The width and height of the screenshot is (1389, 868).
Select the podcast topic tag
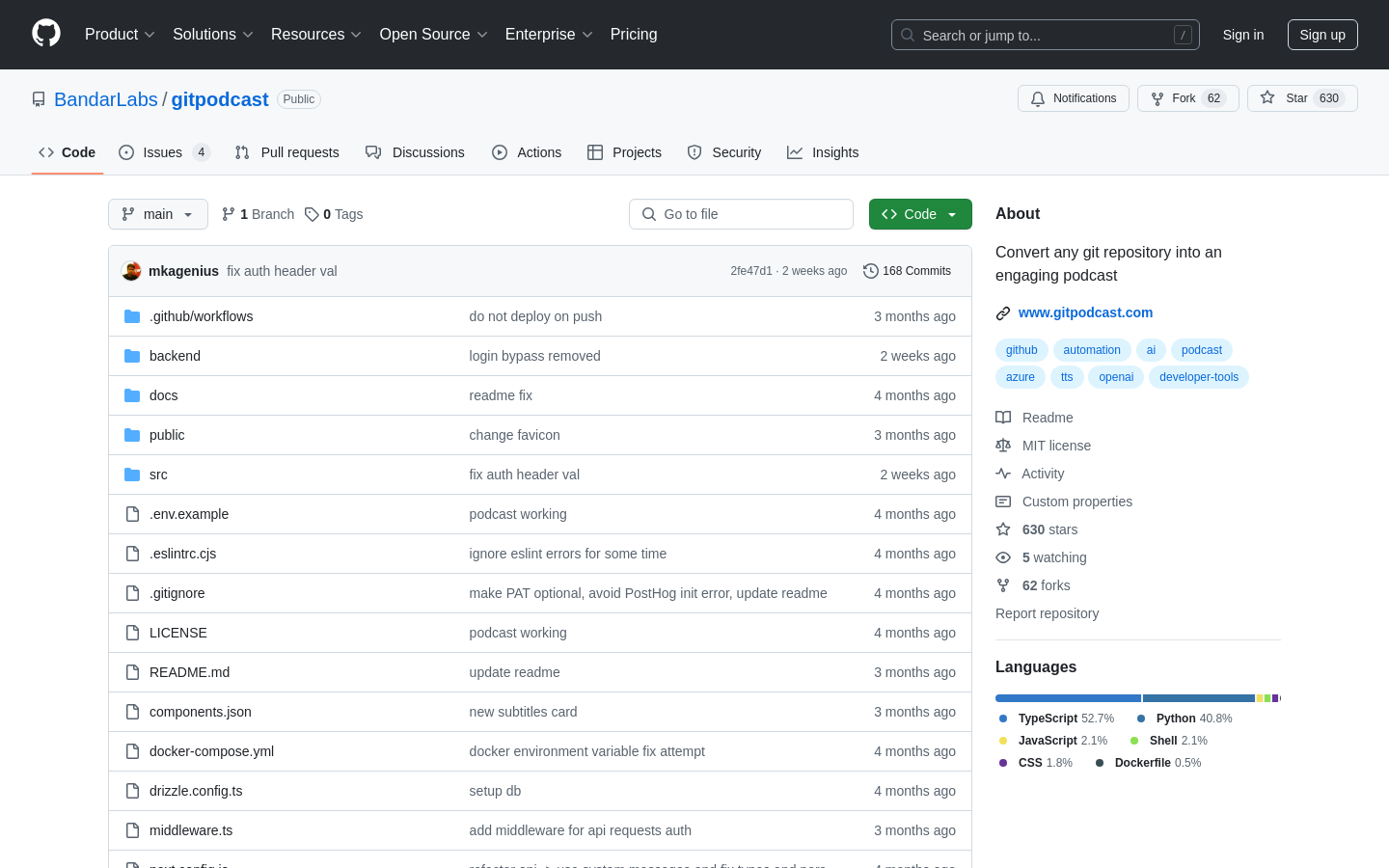[1202, 350]
